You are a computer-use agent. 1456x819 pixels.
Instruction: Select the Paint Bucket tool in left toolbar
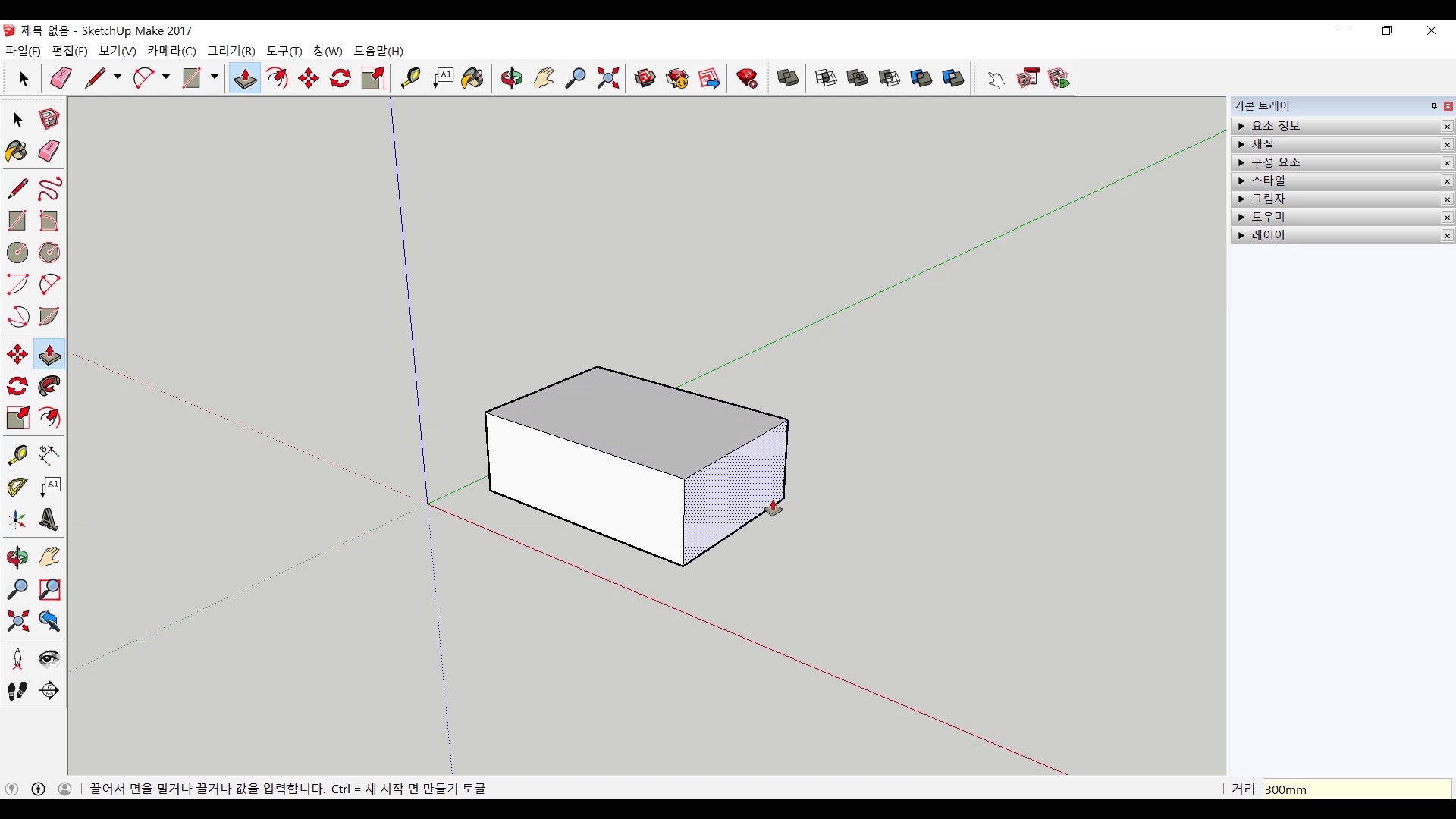pos(17,152)
